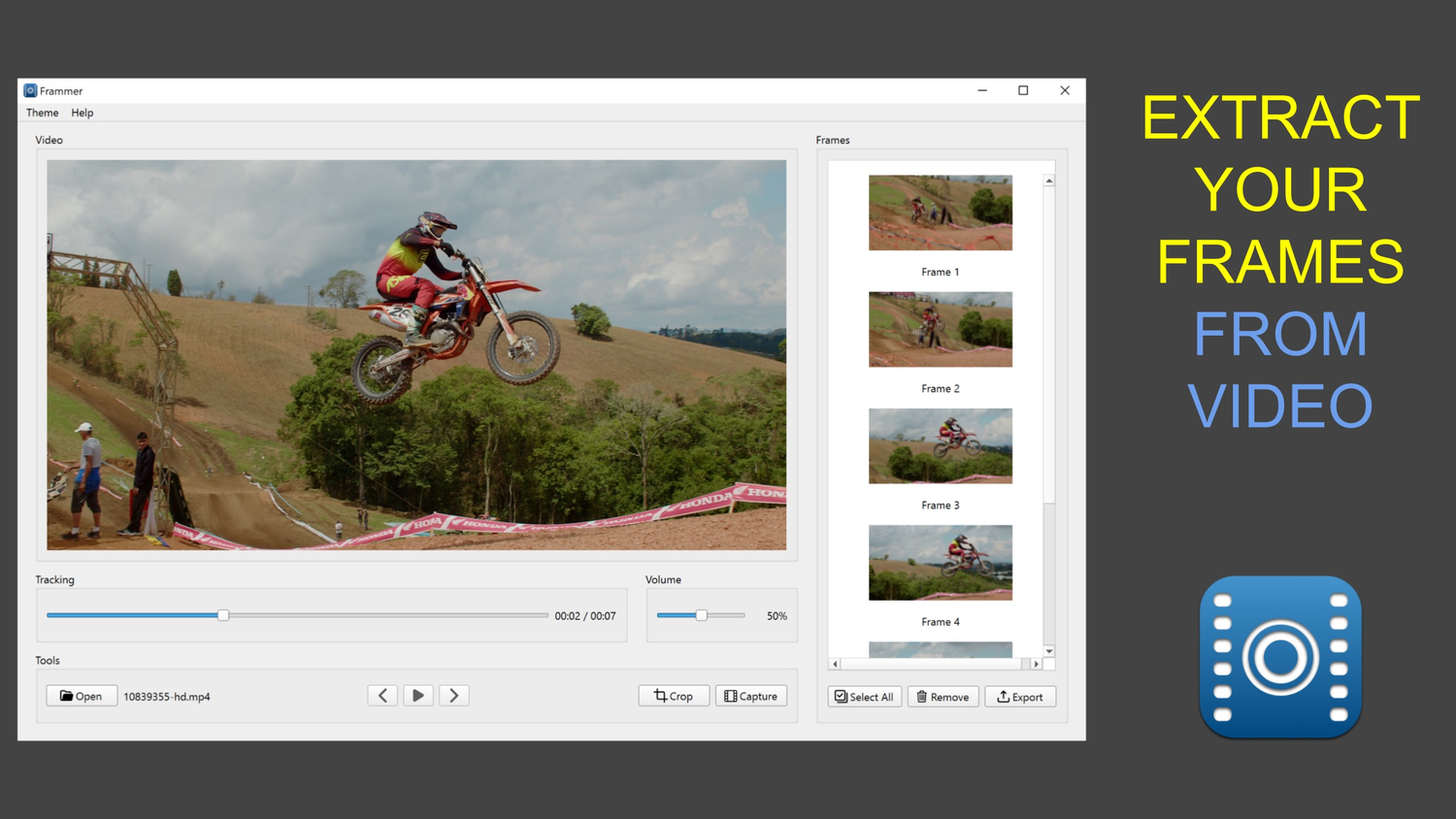The image size is (1456, 819).
Task: Close the Frammer window
Action: coord(1065,90)
